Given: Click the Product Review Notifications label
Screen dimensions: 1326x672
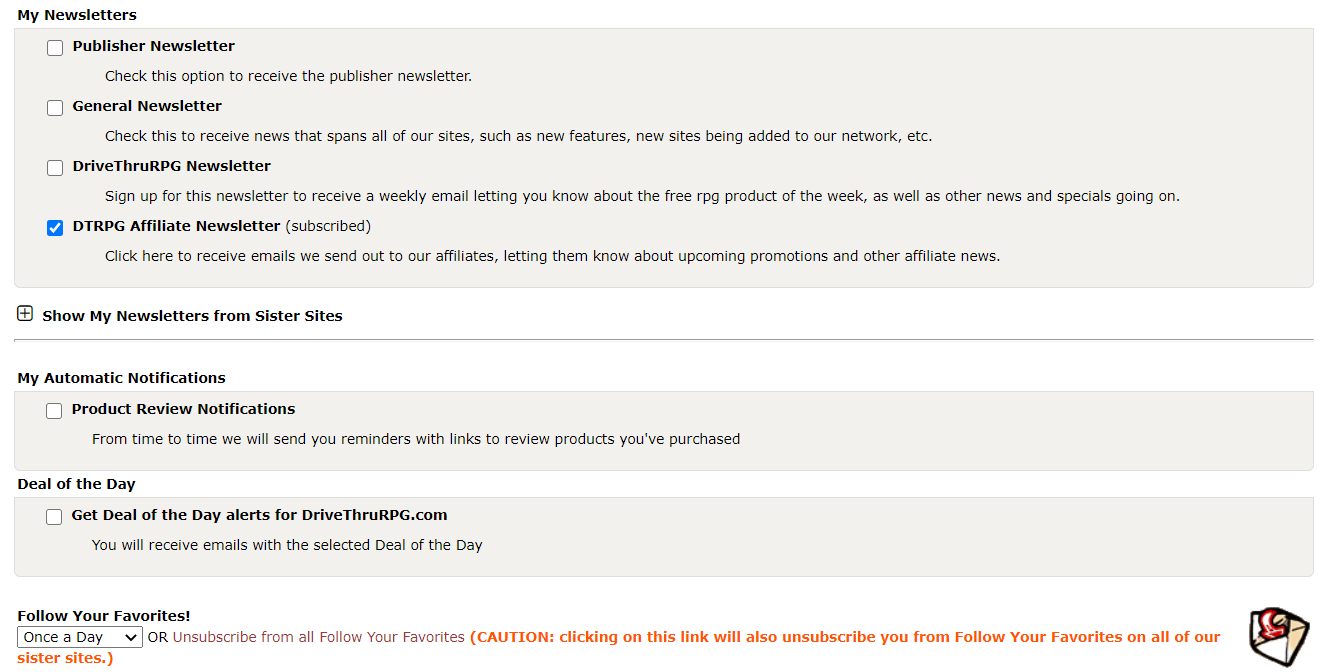Looking at the screenshot, I should 183,409.
